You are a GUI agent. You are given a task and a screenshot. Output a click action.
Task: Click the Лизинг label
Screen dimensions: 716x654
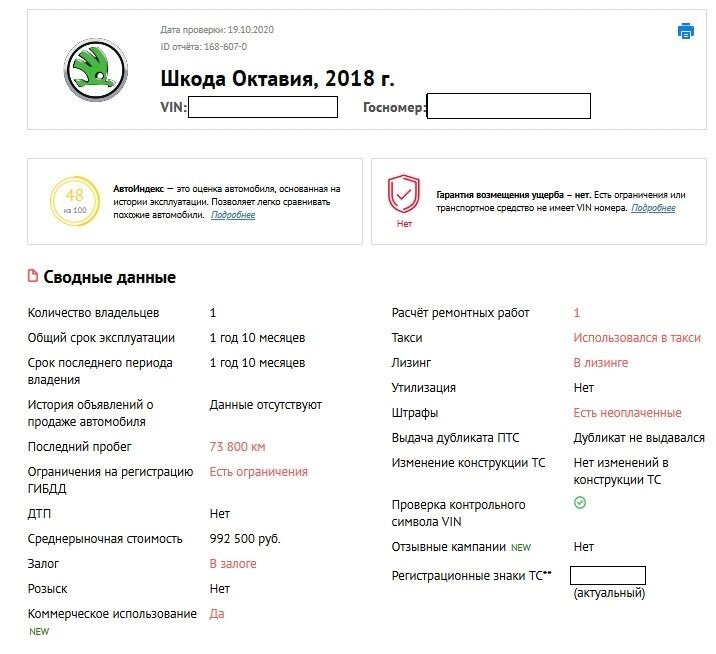411,363
